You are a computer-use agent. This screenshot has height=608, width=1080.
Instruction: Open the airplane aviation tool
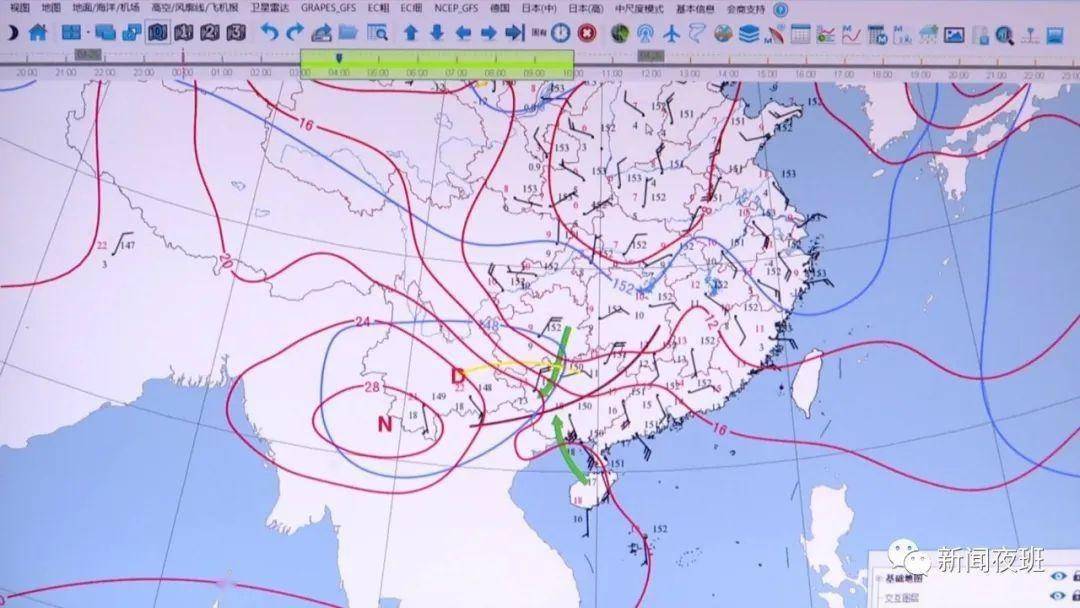671,33
